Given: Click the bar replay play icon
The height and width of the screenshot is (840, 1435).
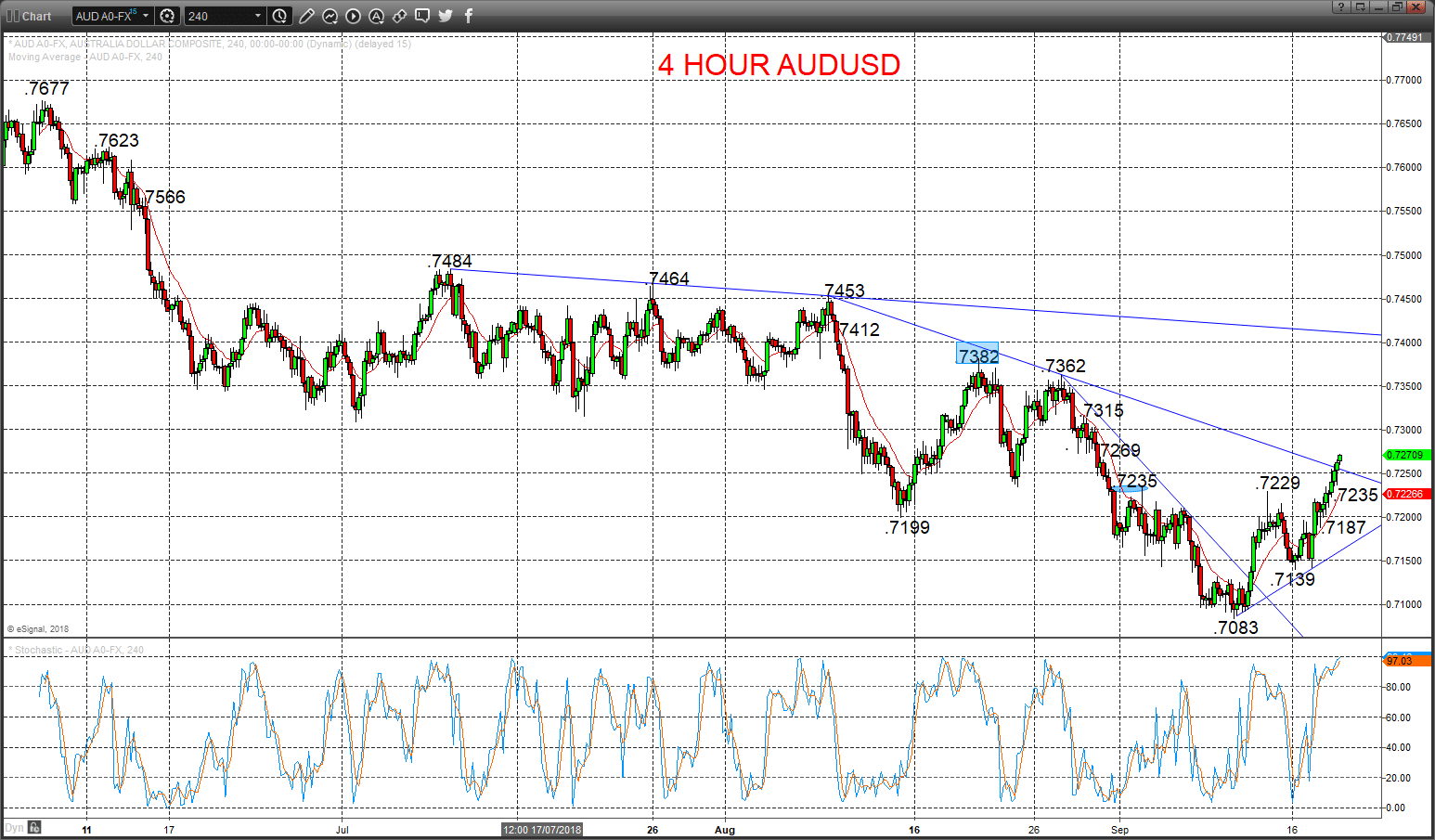Looking at the screenshot, I should (353, 16).
